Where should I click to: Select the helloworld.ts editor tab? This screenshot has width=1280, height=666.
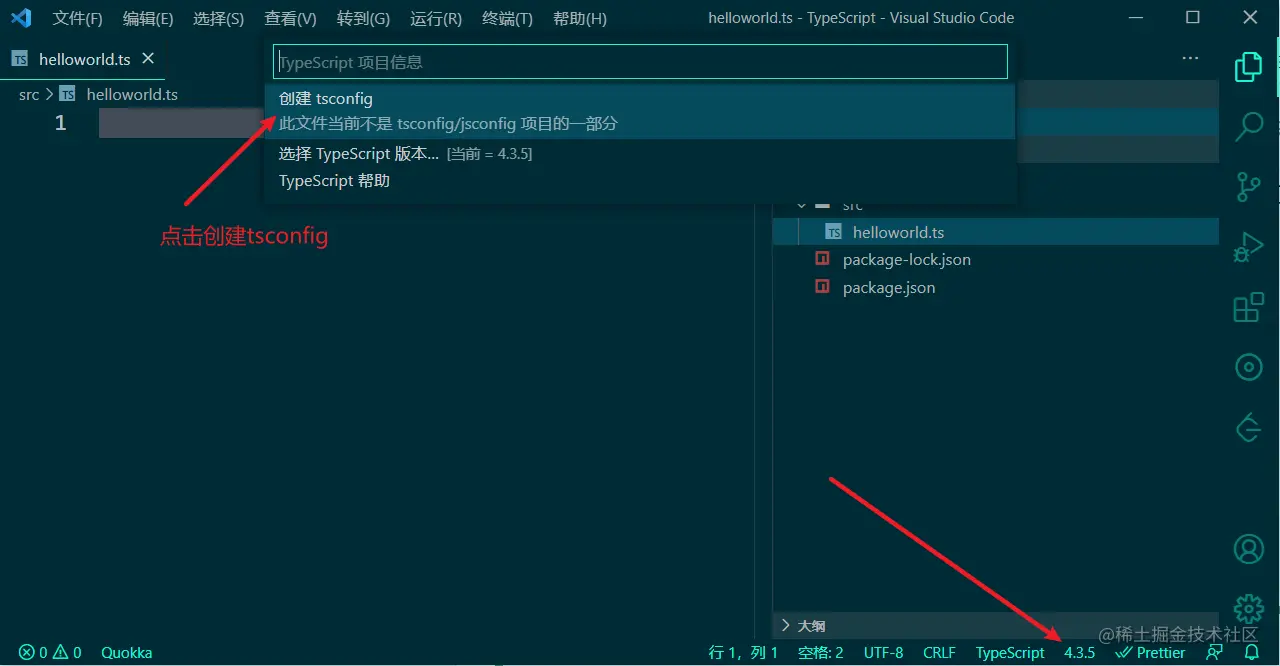pos(82,59)
